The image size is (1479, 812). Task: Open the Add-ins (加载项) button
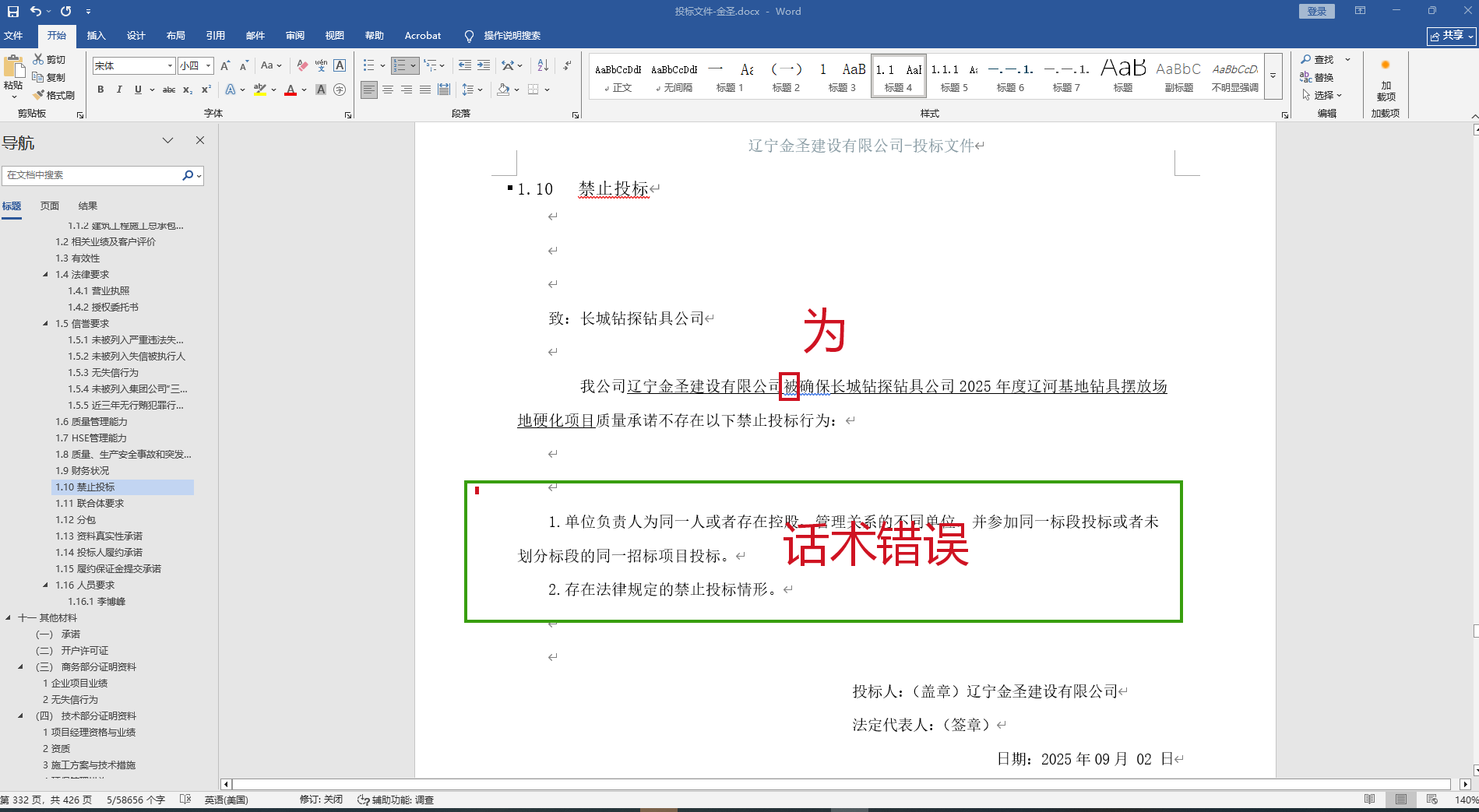click(1386, 81)
